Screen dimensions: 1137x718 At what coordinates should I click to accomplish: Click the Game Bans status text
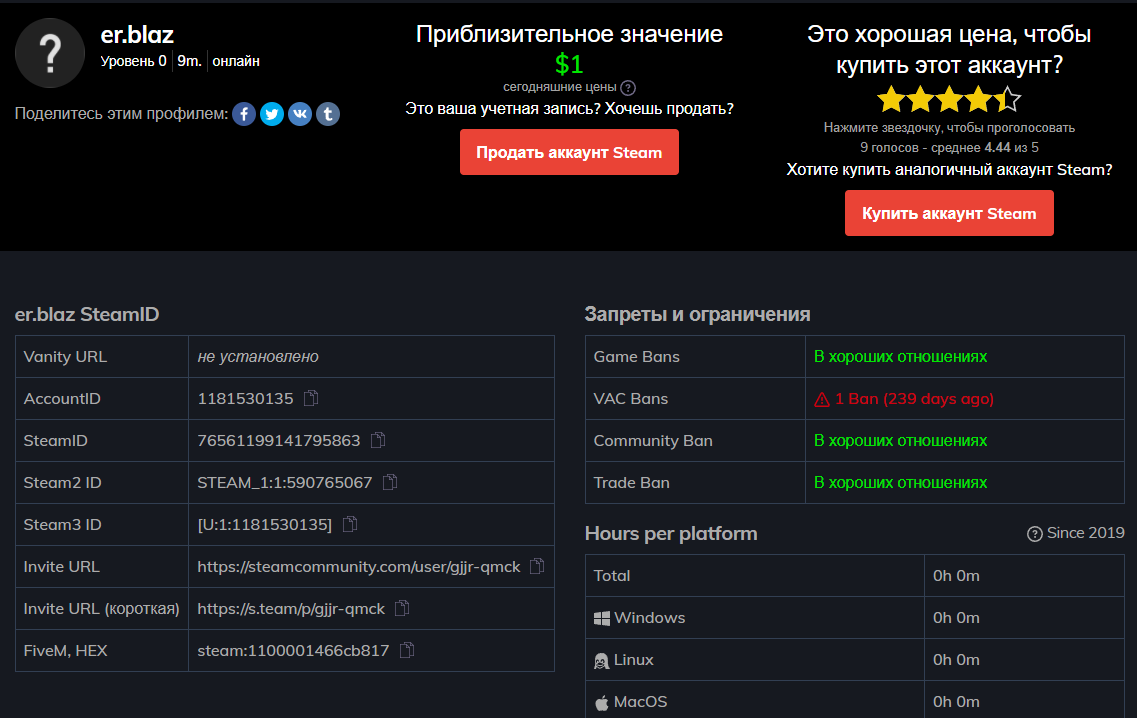click(x=901, y=357)
